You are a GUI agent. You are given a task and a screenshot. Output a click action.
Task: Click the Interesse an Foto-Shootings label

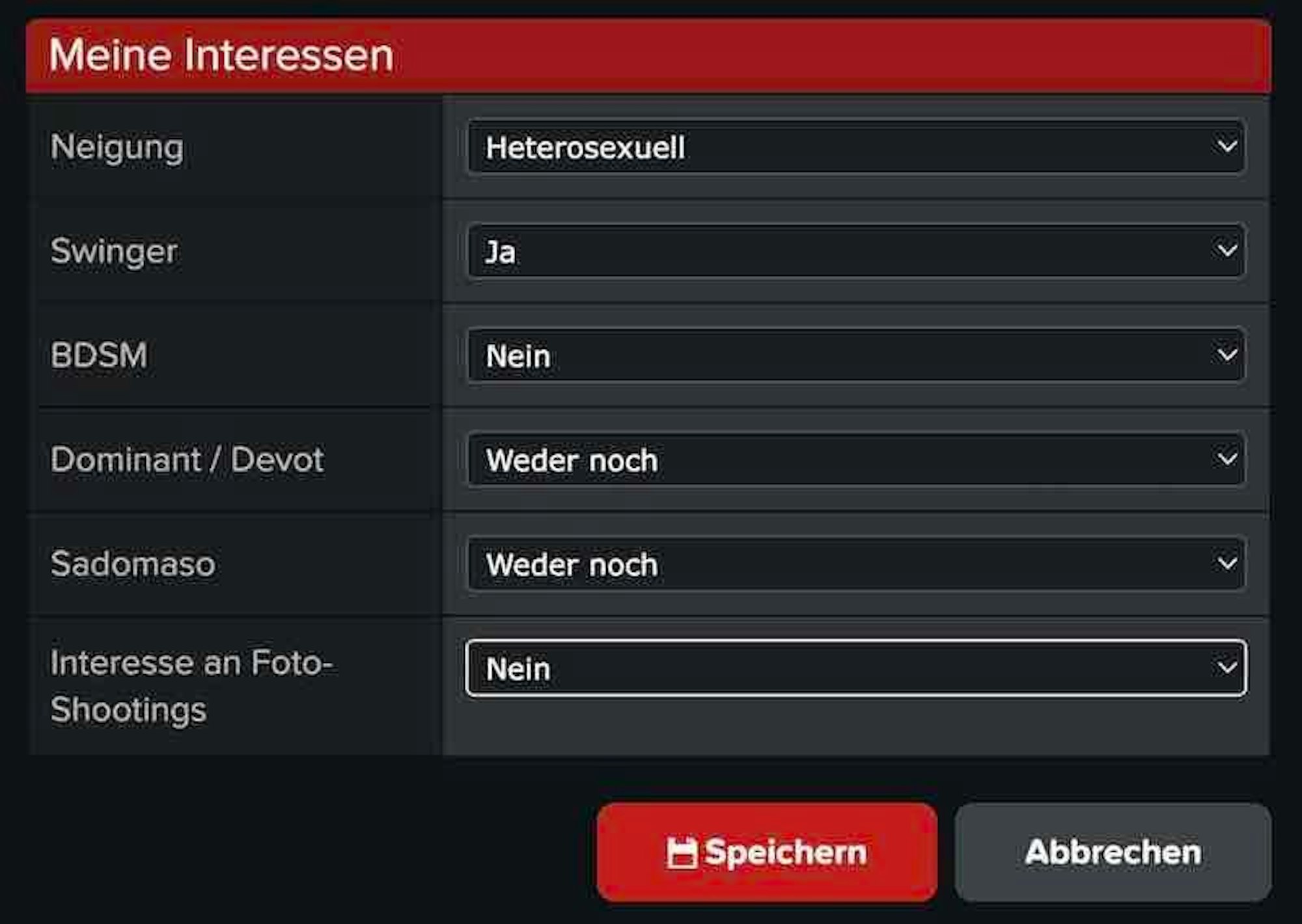191,686
